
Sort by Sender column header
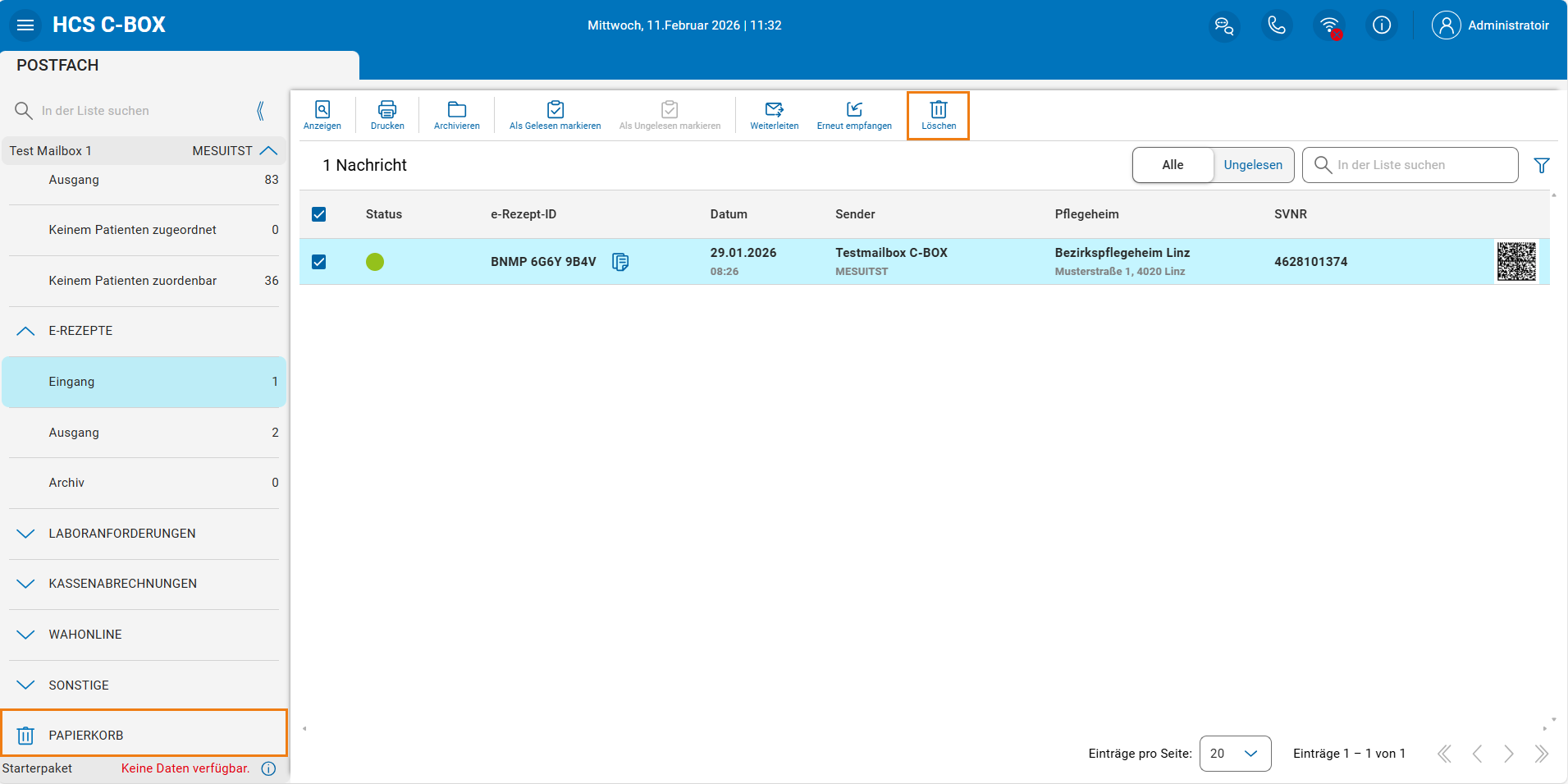pyautogui.click(x=855, y=214)
